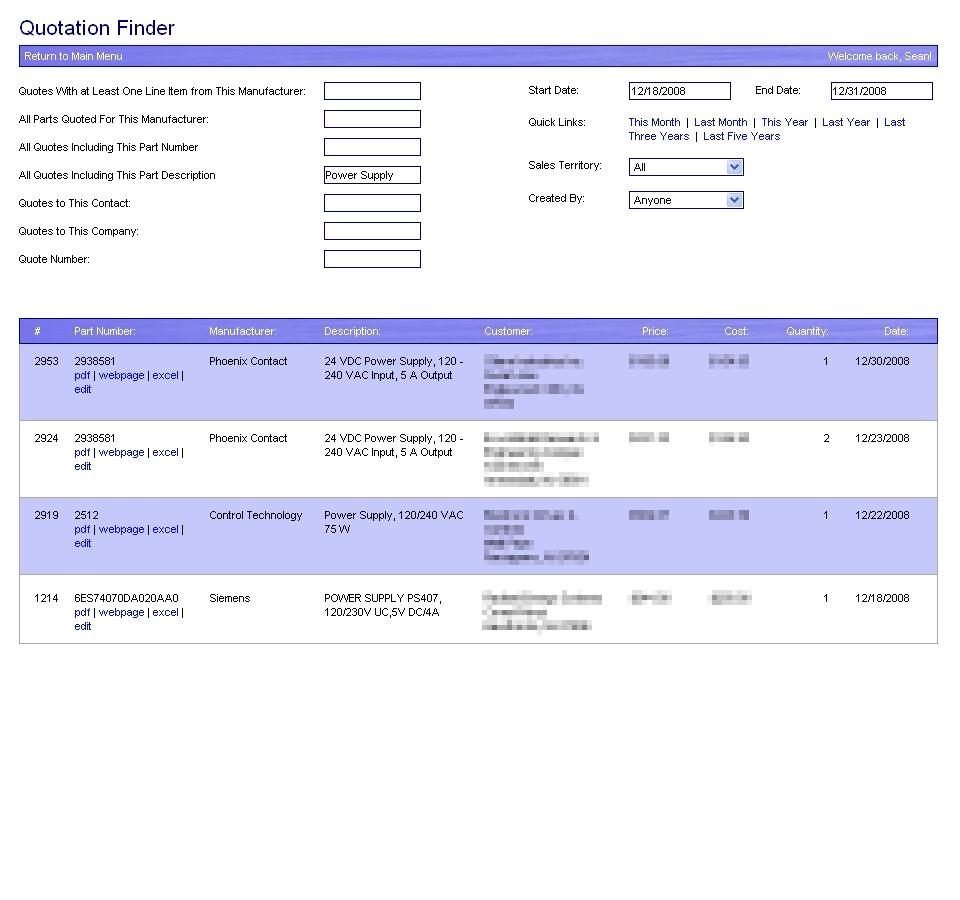Viewport: 960px width, 900px height.
Task: Open webpage for quote 2953
Action: (x=121, y=375)
